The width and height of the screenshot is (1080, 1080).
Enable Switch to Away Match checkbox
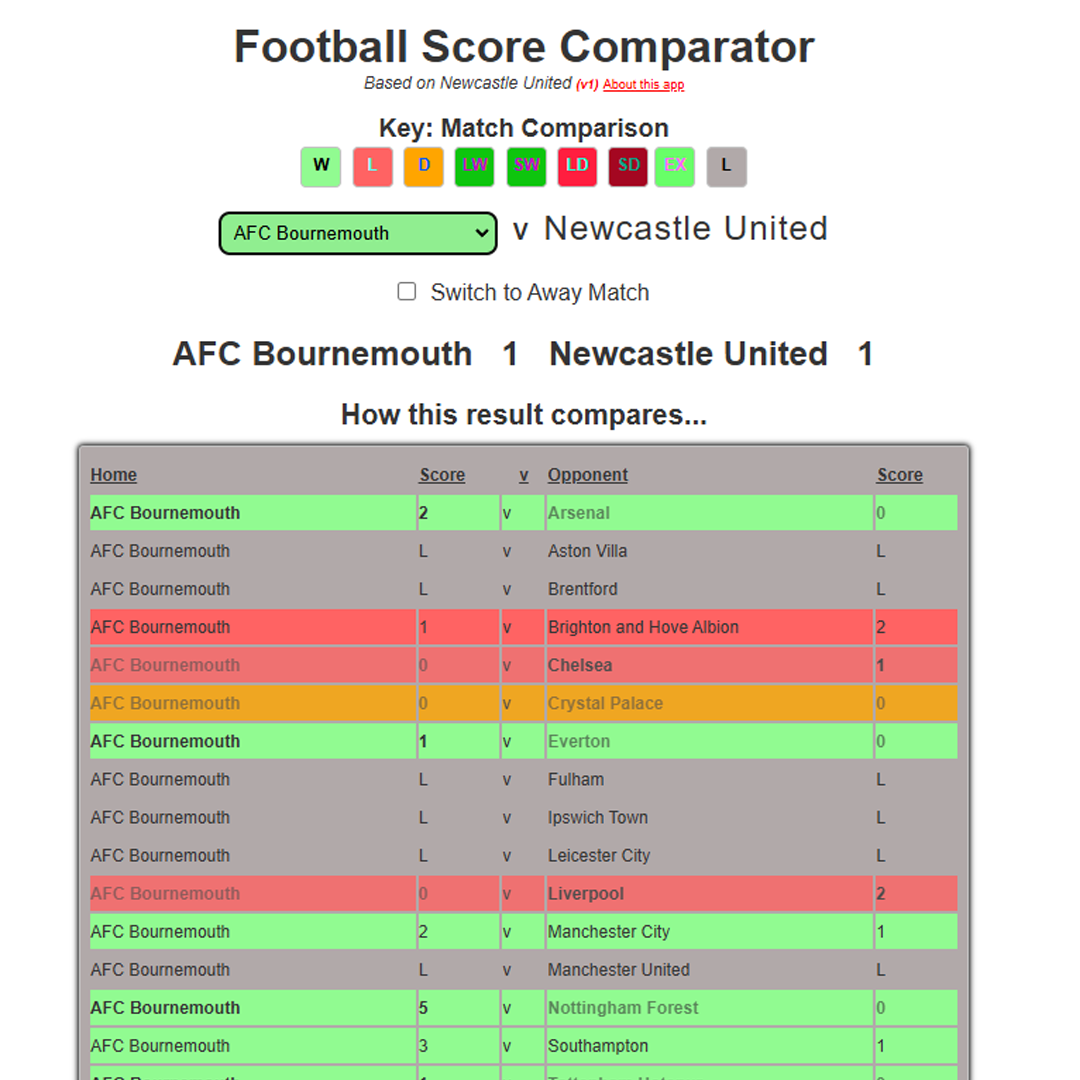(x=406, y=291)
